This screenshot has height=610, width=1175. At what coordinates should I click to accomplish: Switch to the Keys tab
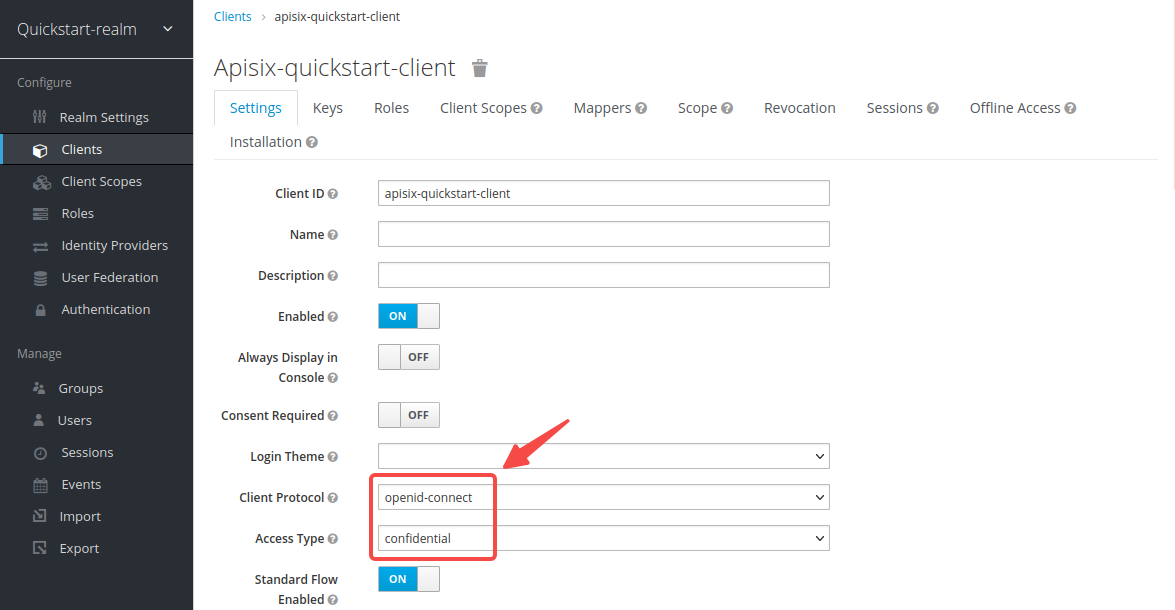[327, 108]
